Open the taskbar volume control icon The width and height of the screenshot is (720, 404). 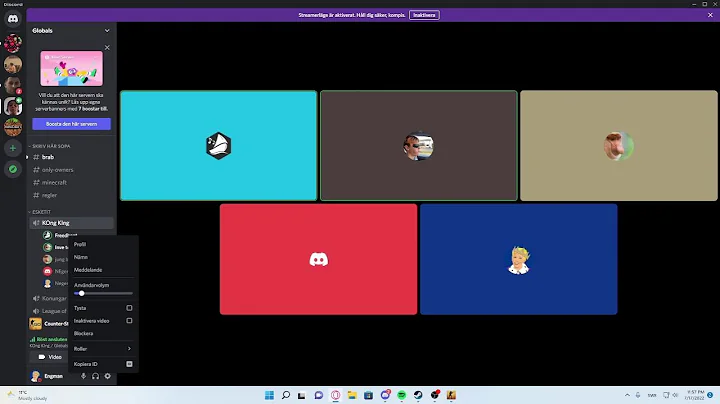pos(675,395)
